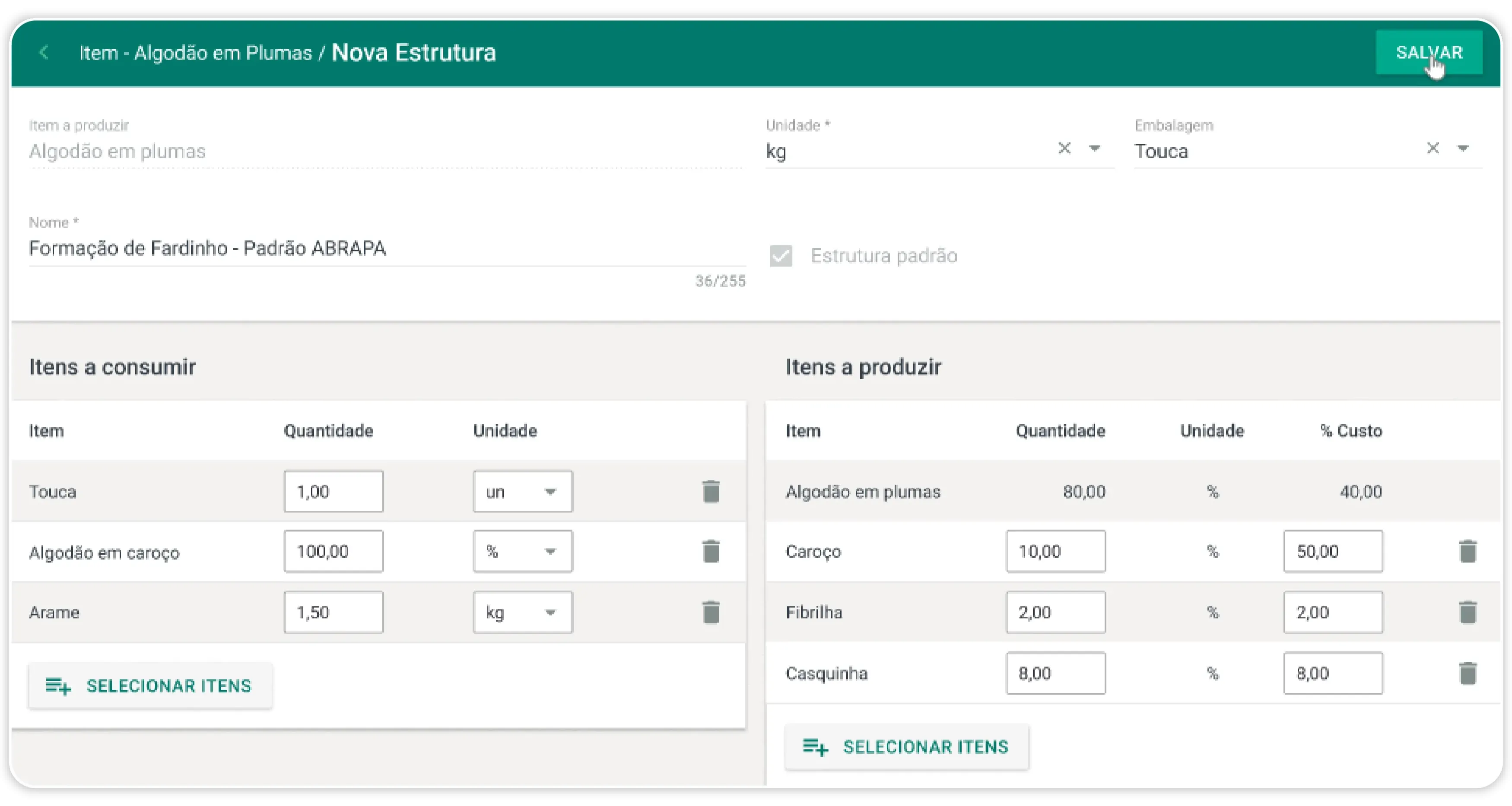The height and width of the screenshot is (806, 1512).
Task: Clear the Unidade kg selection
Action: tap(1064, 149)
